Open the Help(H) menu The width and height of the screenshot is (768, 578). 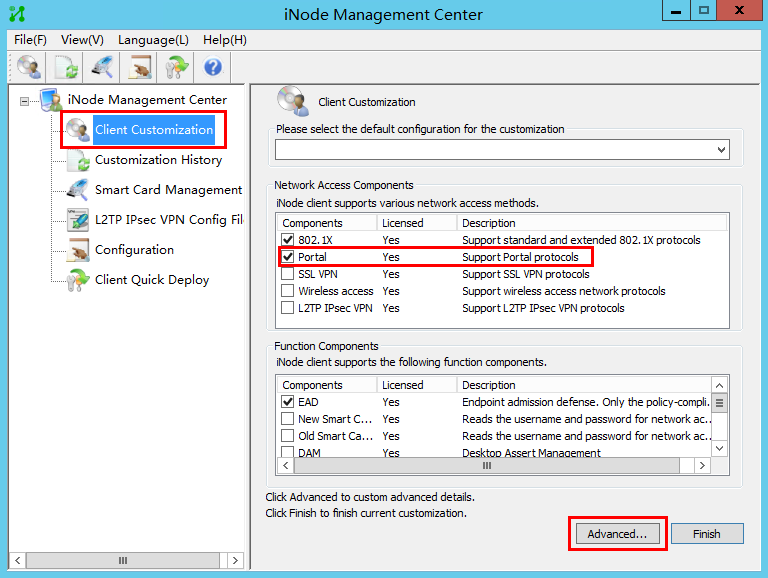pos(225,40)
